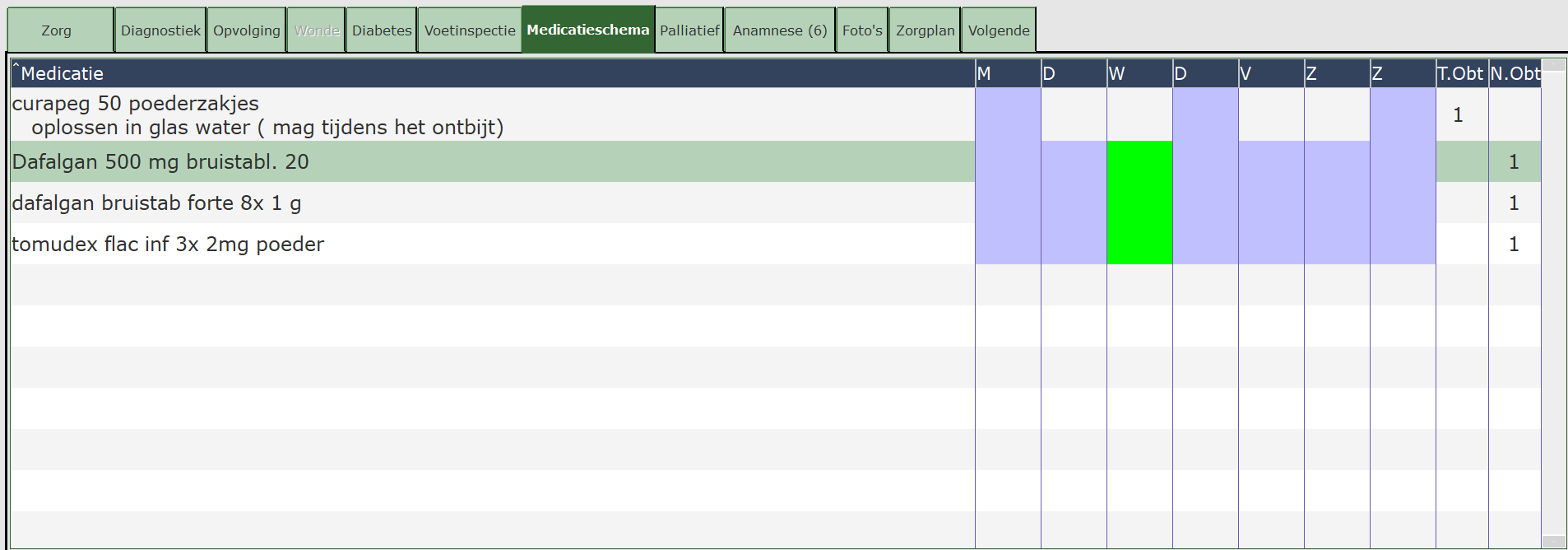The width and height of the screenshot is (1568, 550).
Task: Open the Anamnese (6) tab
Action: (x=780, y=30)
